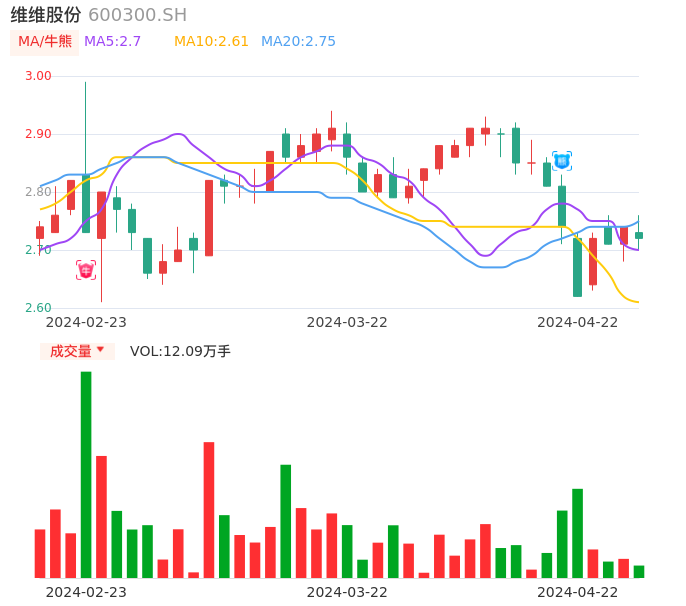Click the red bull marker icon
Screen dimensions: 686x606
pos(86,270)
